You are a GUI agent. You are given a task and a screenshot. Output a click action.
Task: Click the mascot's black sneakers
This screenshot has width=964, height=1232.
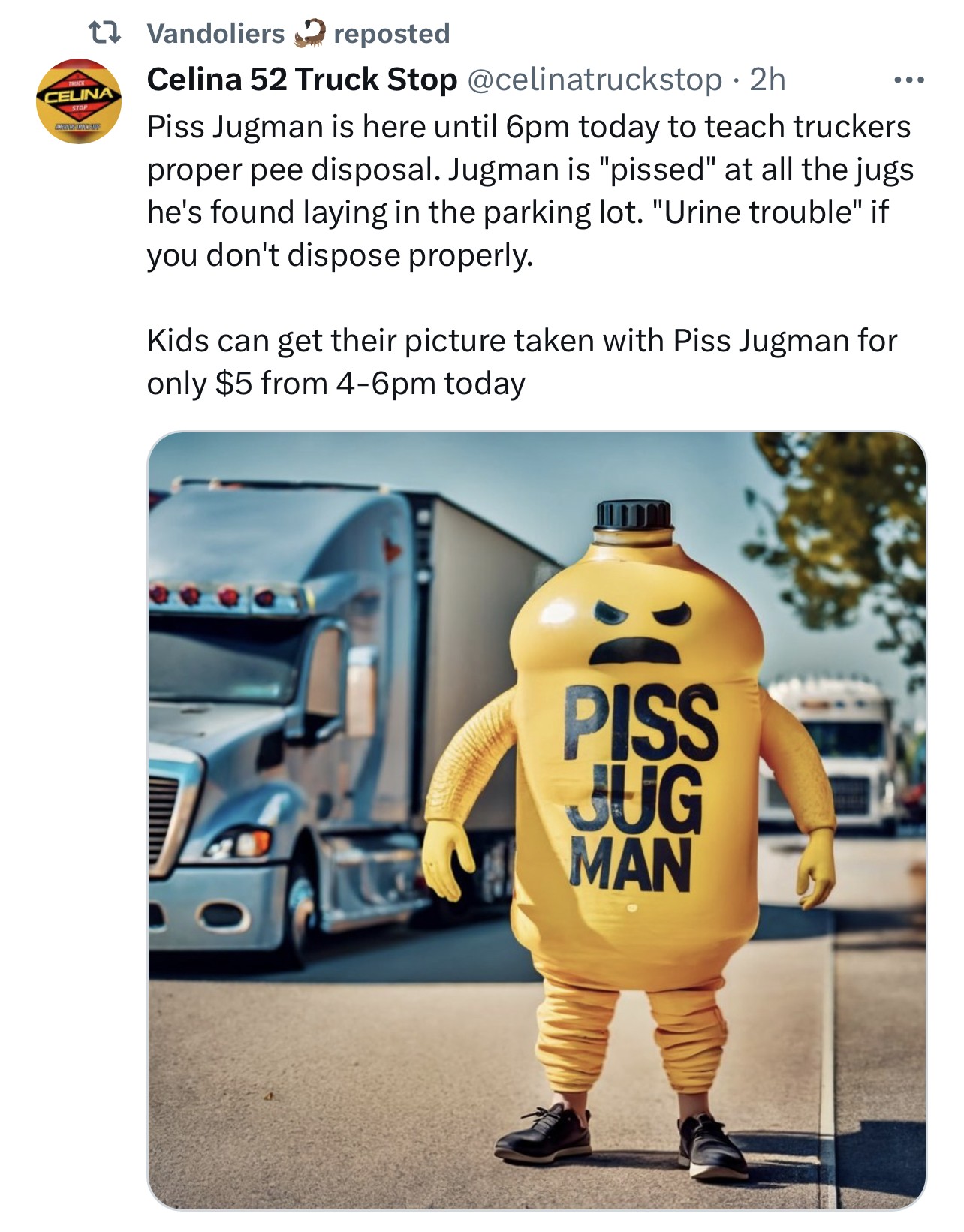622,1141
